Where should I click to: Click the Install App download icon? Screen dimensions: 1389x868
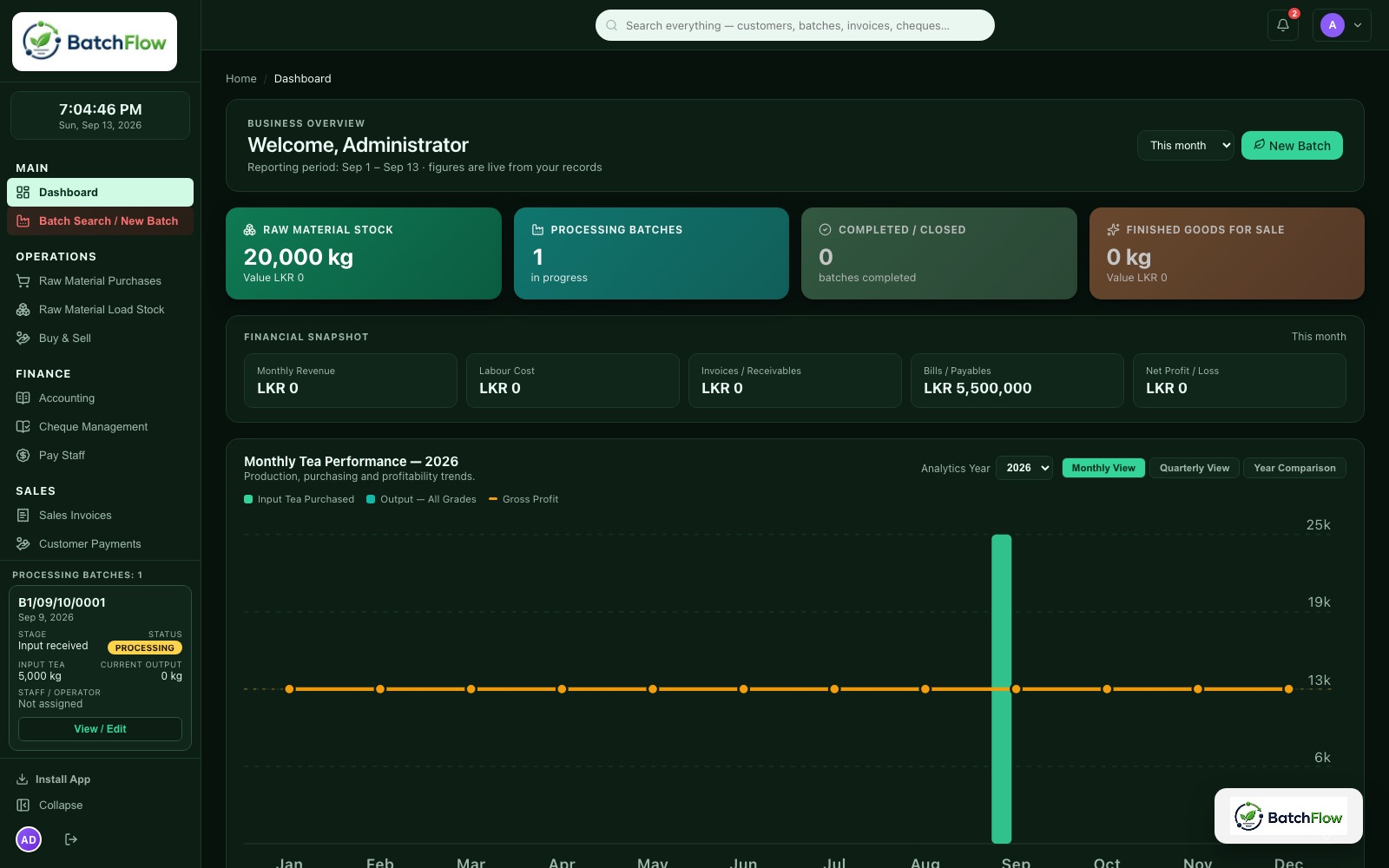click(23, 779)
